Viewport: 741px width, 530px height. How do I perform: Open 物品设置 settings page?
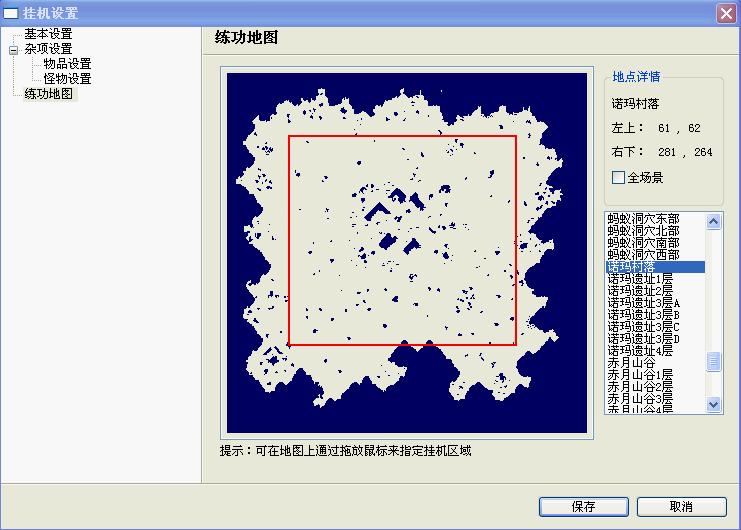point(67,64)
